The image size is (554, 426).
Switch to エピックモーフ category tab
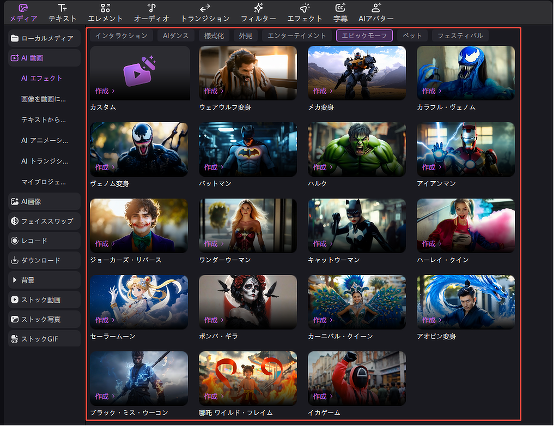pyautogui.click(x=364, y=36)
